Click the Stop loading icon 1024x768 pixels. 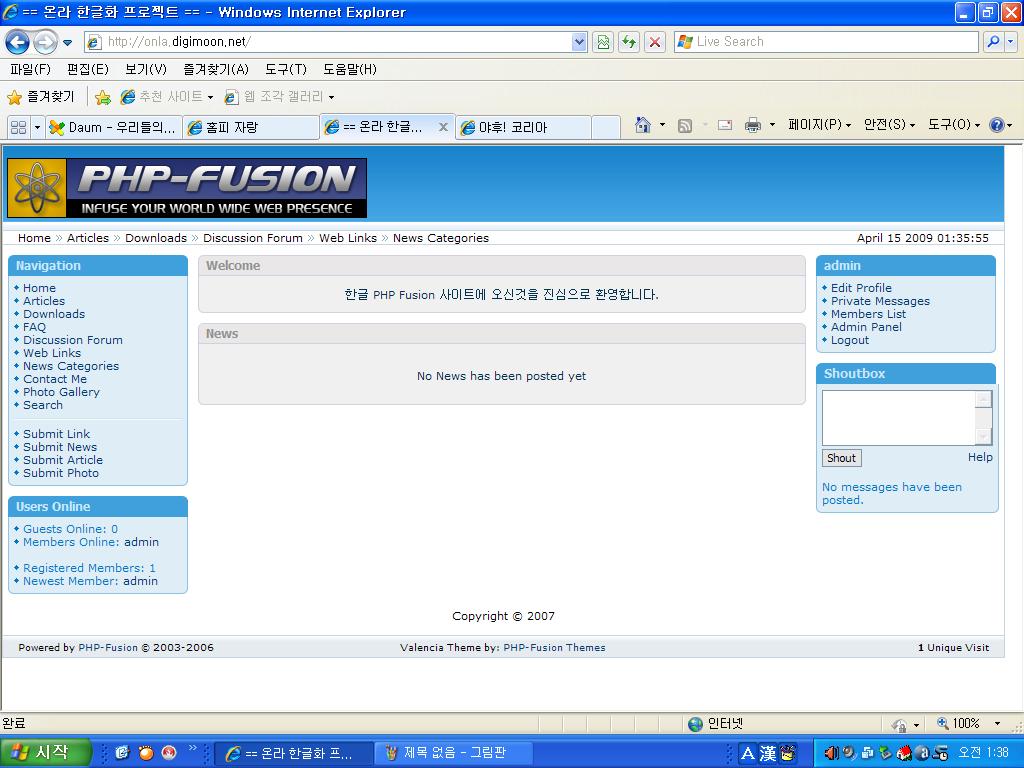(654, 42)
